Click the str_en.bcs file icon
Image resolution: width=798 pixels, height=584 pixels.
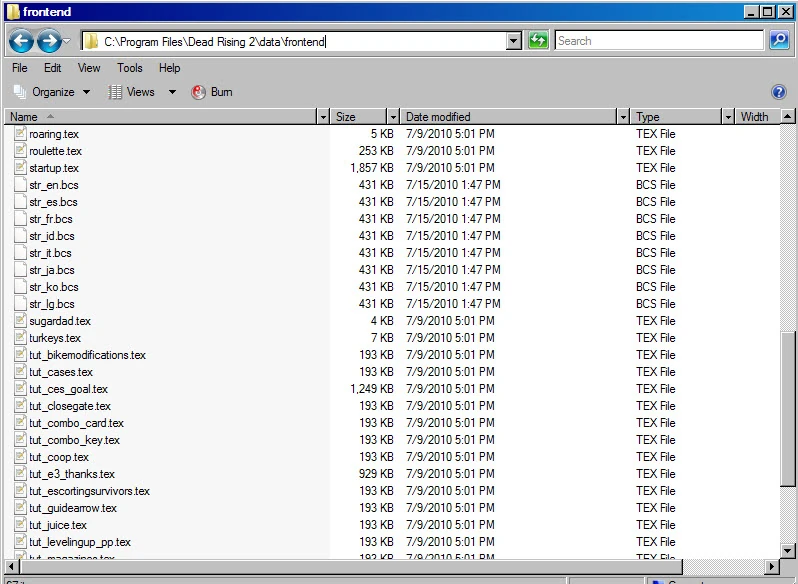[20, 185]
